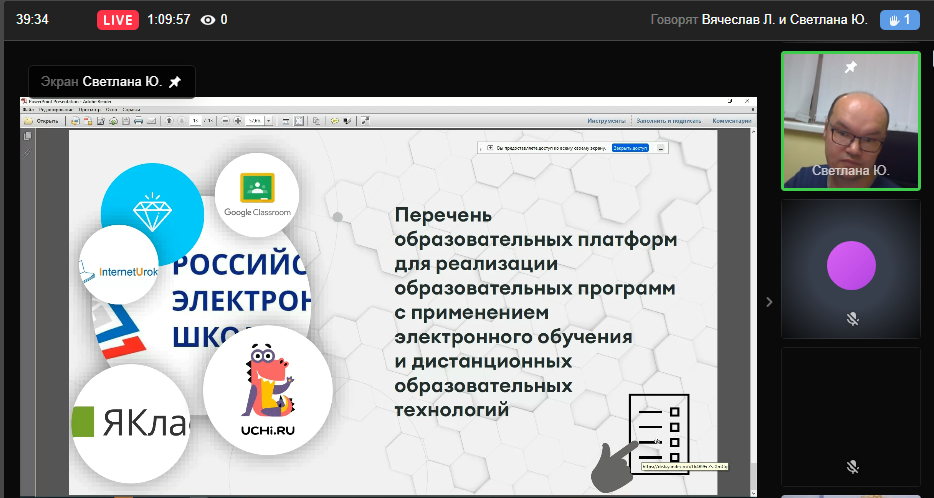
Task: Minimize the screen sharing notification bar
Action: pyautogui.click(x=661, y=148)
